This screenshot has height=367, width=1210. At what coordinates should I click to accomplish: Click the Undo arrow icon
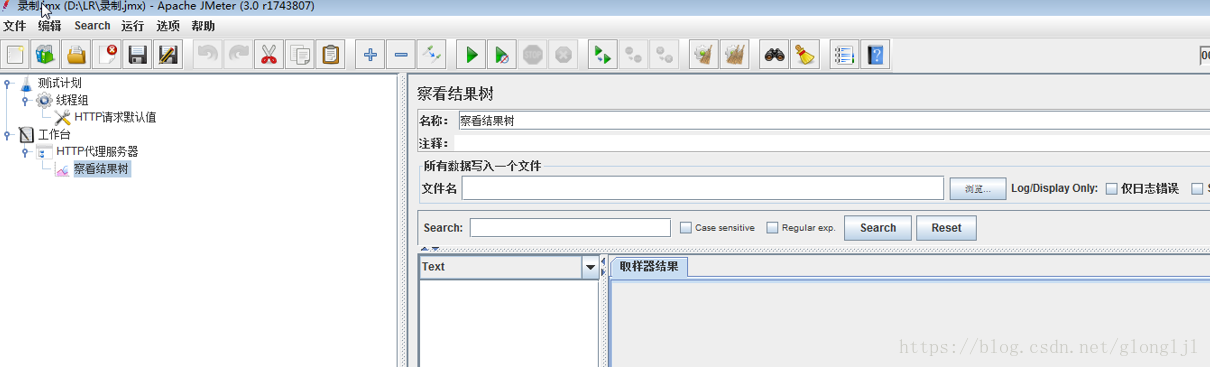pos(207,54)
